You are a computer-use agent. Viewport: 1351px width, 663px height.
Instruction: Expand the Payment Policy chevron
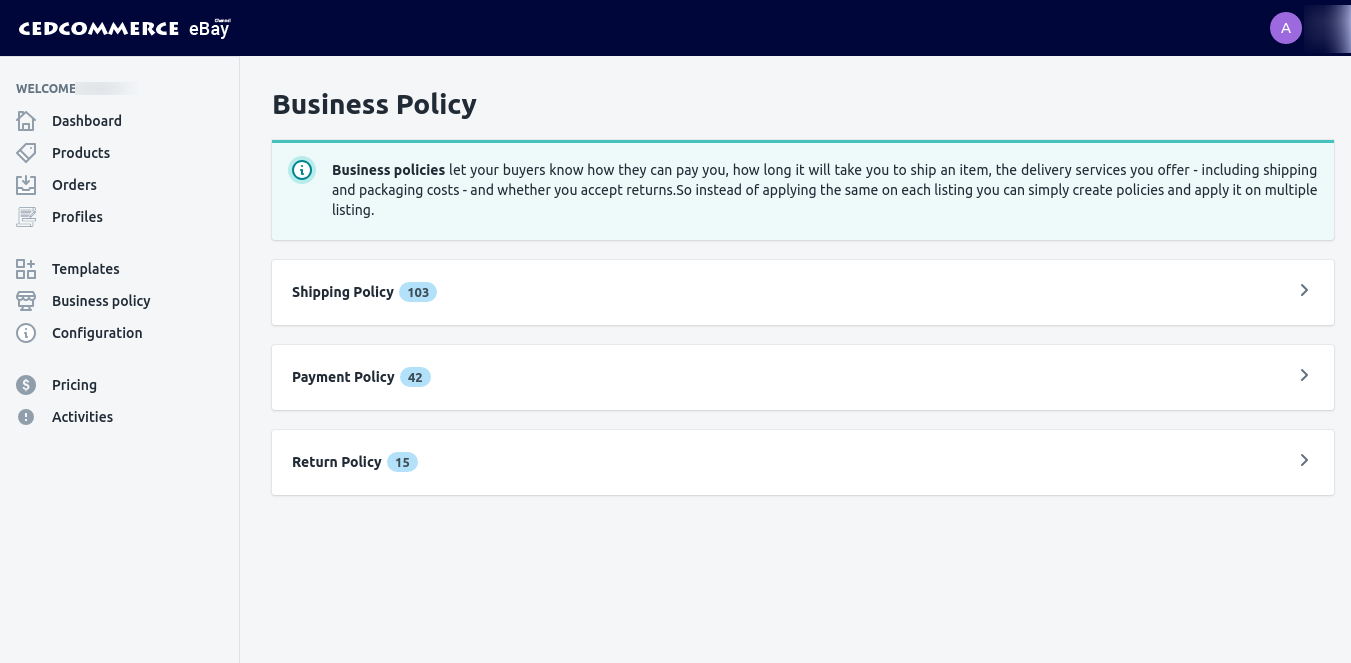click(x=1304, y=375)
